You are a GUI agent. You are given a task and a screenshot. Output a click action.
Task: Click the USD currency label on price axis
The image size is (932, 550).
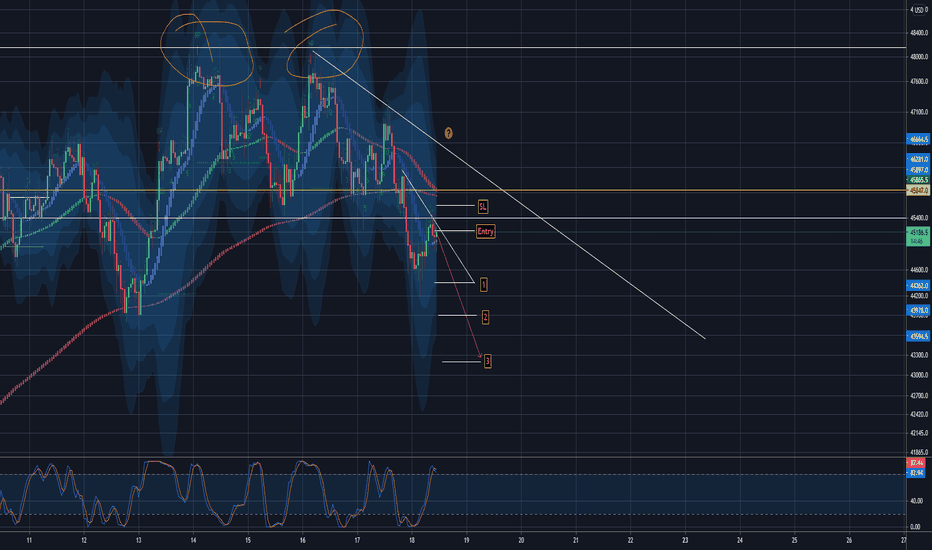point(919,10)
